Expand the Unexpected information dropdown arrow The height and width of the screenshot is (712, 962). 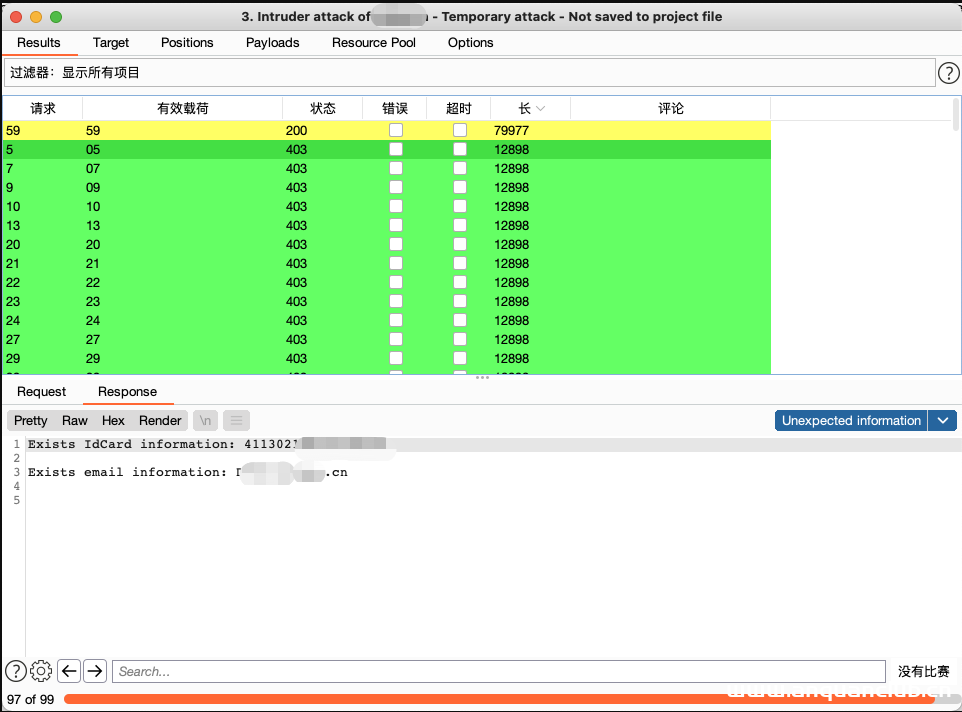(942, 421)
